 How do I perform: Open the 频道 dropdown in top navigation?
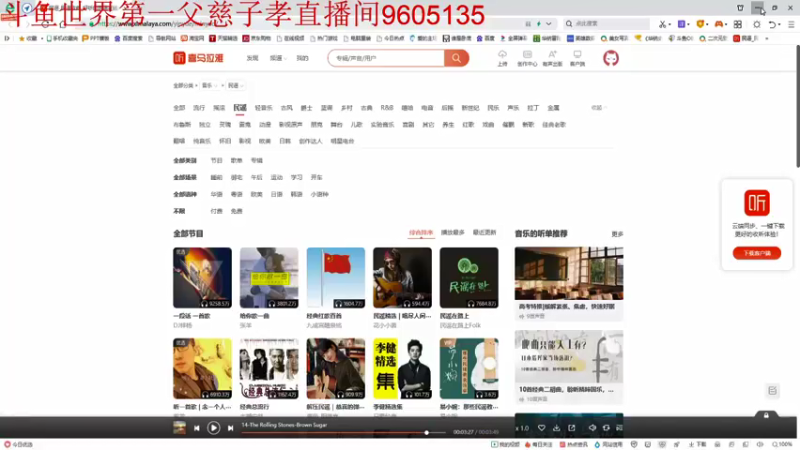tap(278, 58)
